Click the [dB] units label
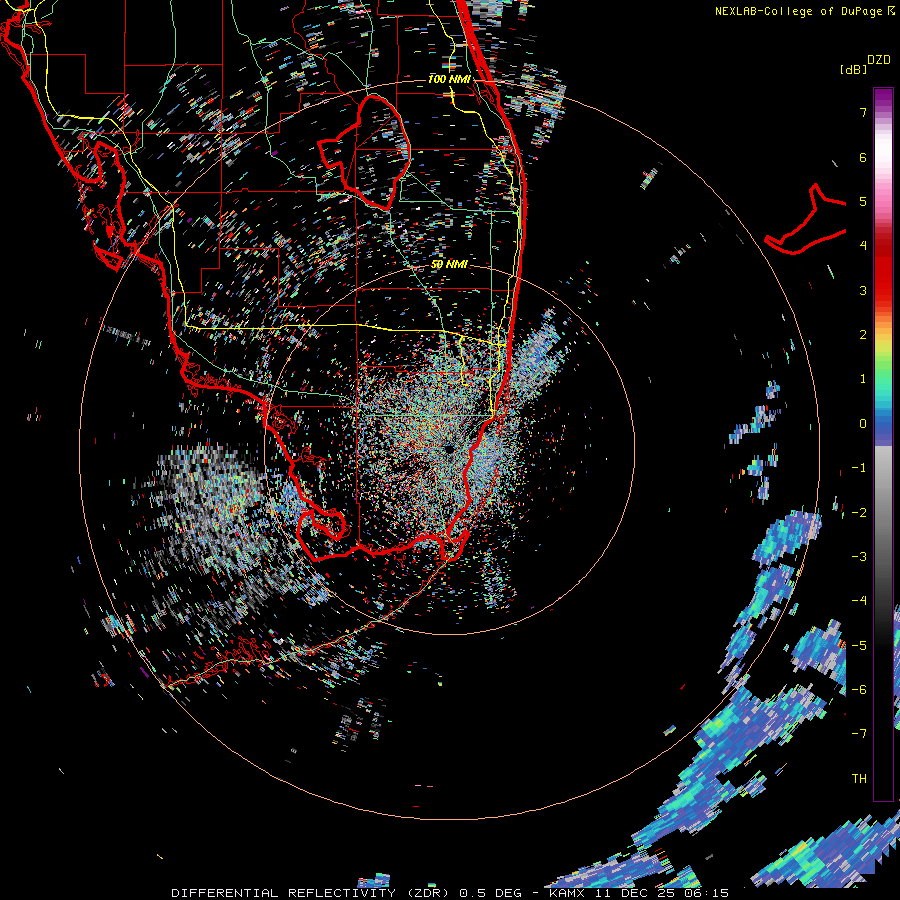Image resolution: width=900 pixels, height=900 pixels. click(x=853, y=69)
